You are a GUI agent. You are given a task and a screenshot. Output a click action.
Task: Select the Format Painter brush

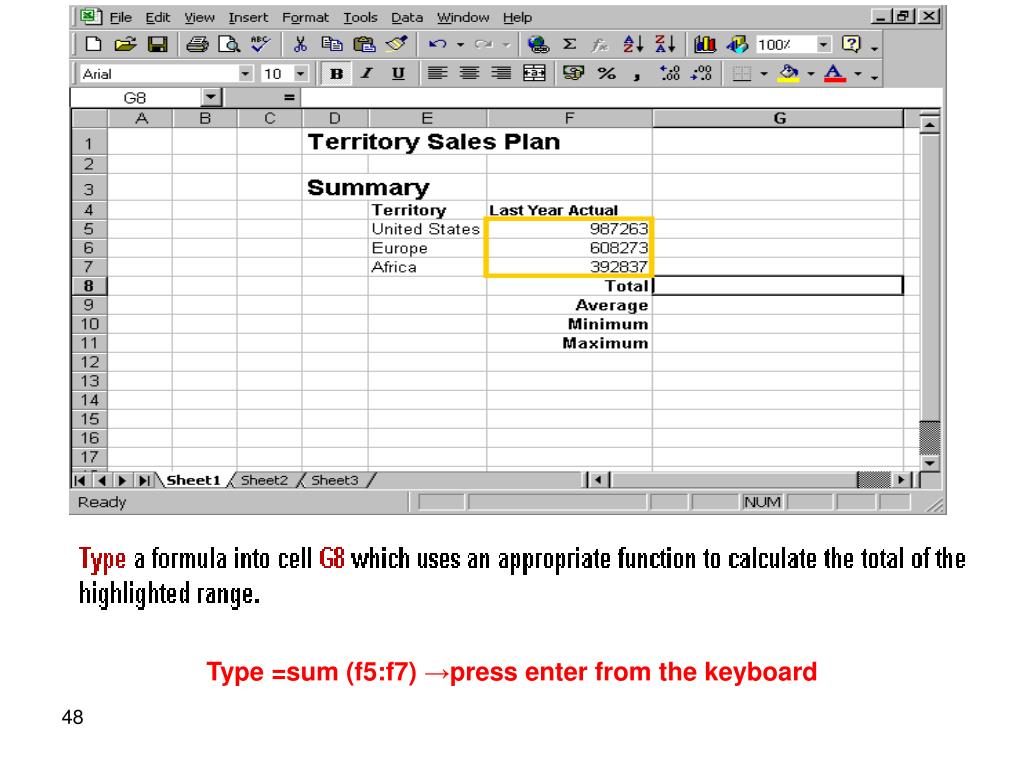[x=396, y=44]
